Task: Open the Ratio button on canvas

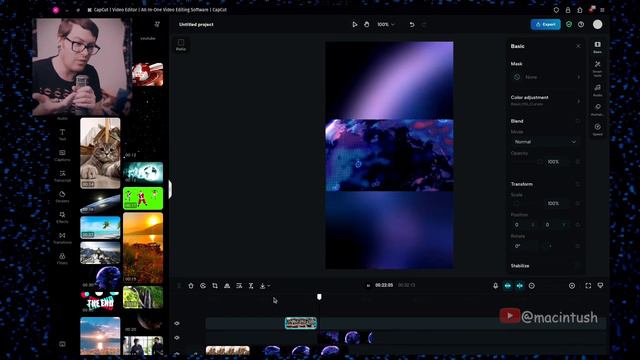Action: 181,44
